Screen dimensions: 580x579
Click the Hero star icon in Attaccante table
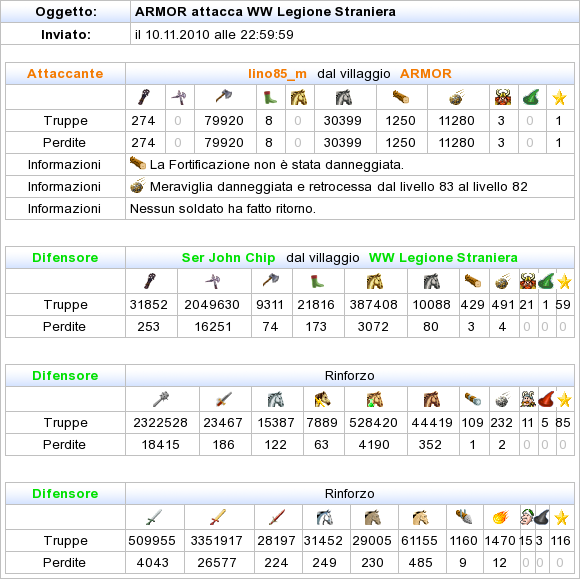pyautogui.click(x=559, y=98)
